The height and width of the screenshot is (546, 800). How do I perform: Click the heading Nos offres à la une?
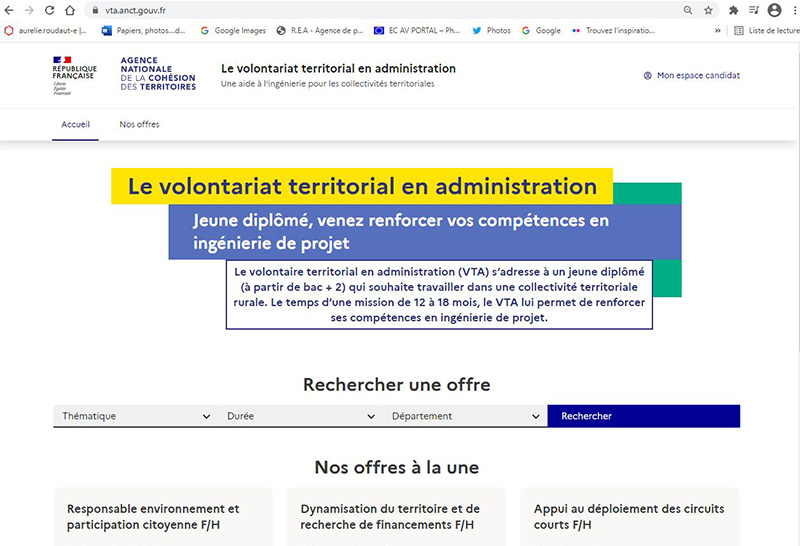tap(396, 467)
